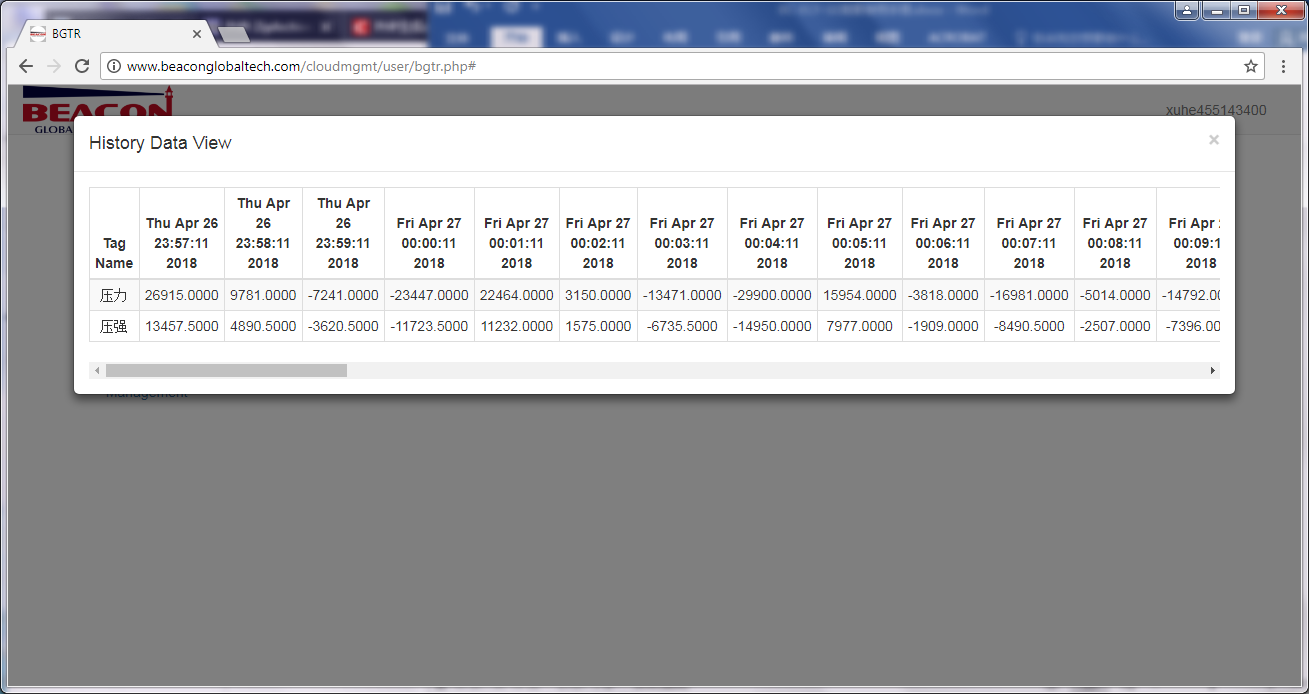Select the 压力 row label cell

coord(114,296)
